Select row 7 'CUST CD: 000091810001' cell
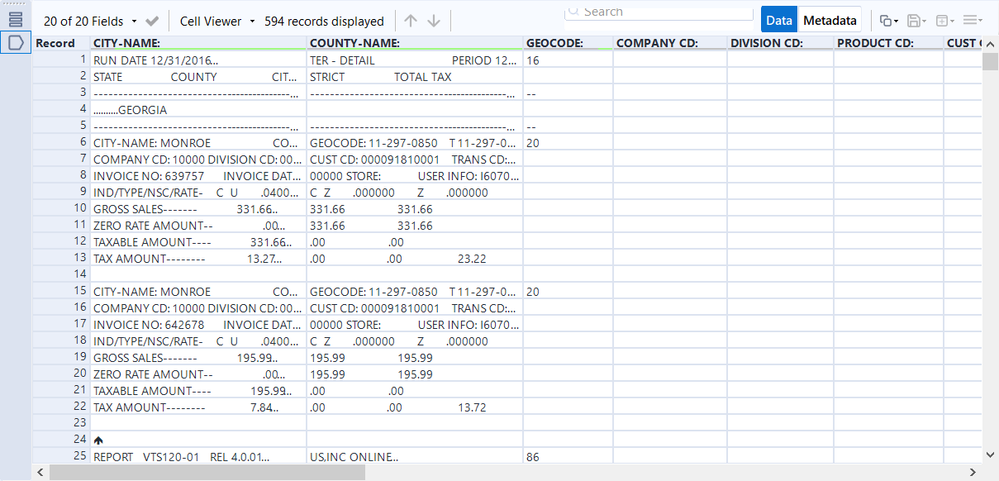This screenshot has width=999, height=481. [x=415, y=160]
